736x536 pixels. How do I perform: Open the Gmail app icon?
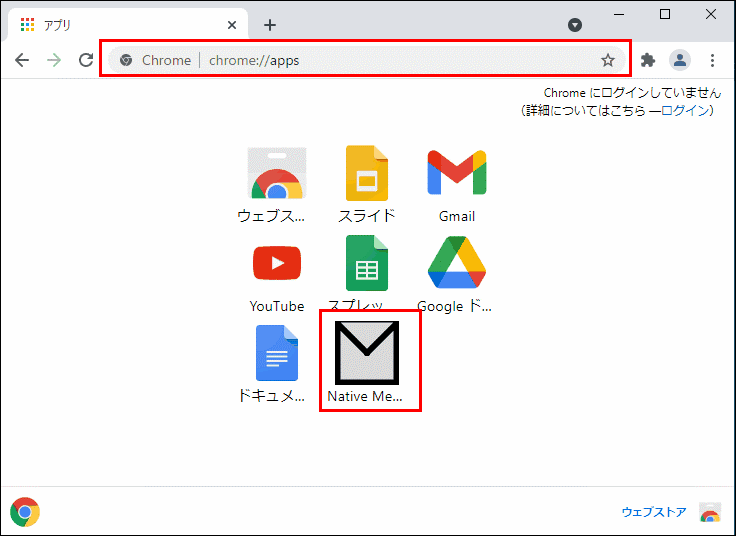click(x=457, y=172)
